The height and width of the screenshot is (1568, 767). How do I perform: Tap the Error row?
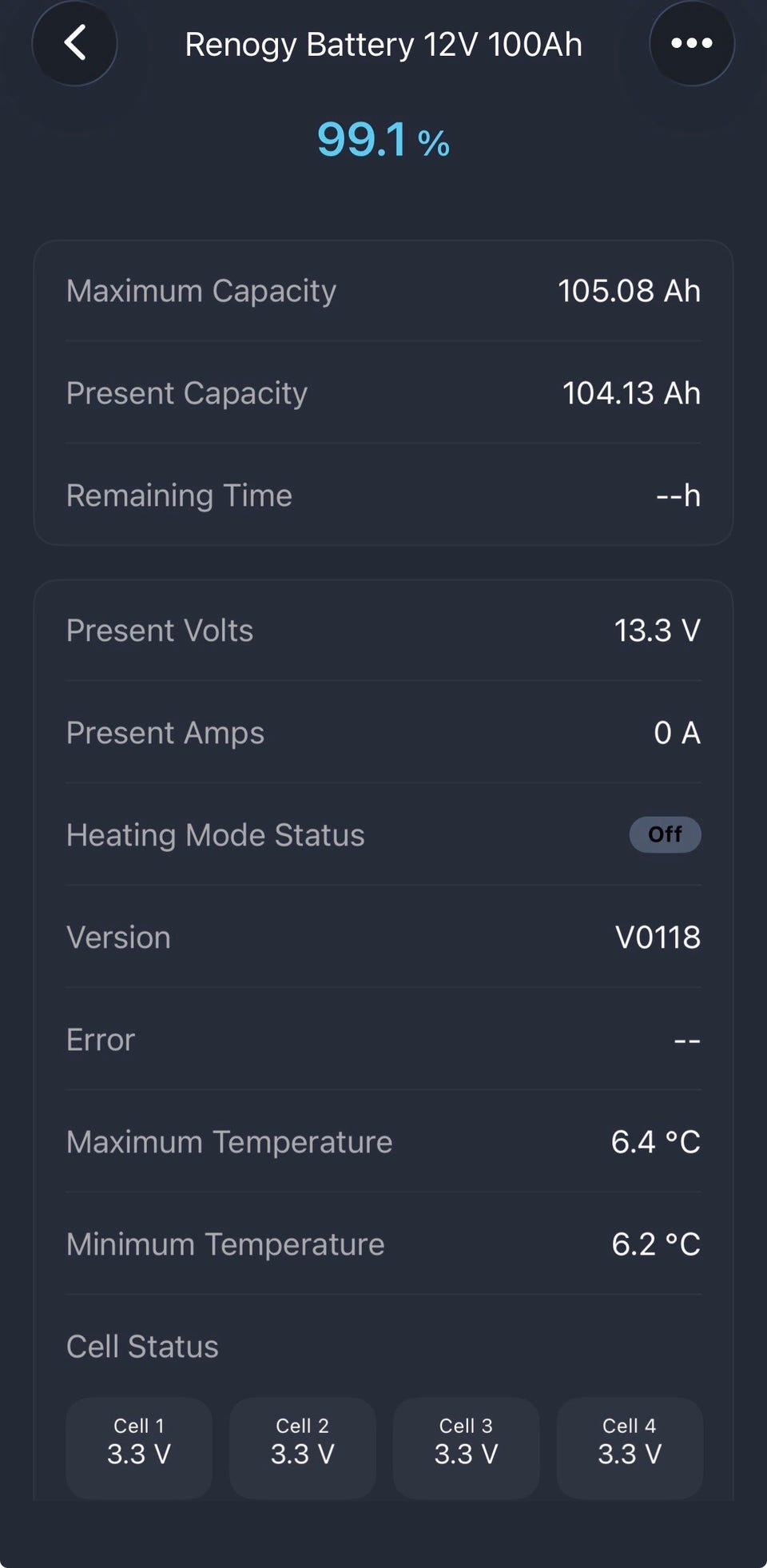click(383, 1040)
